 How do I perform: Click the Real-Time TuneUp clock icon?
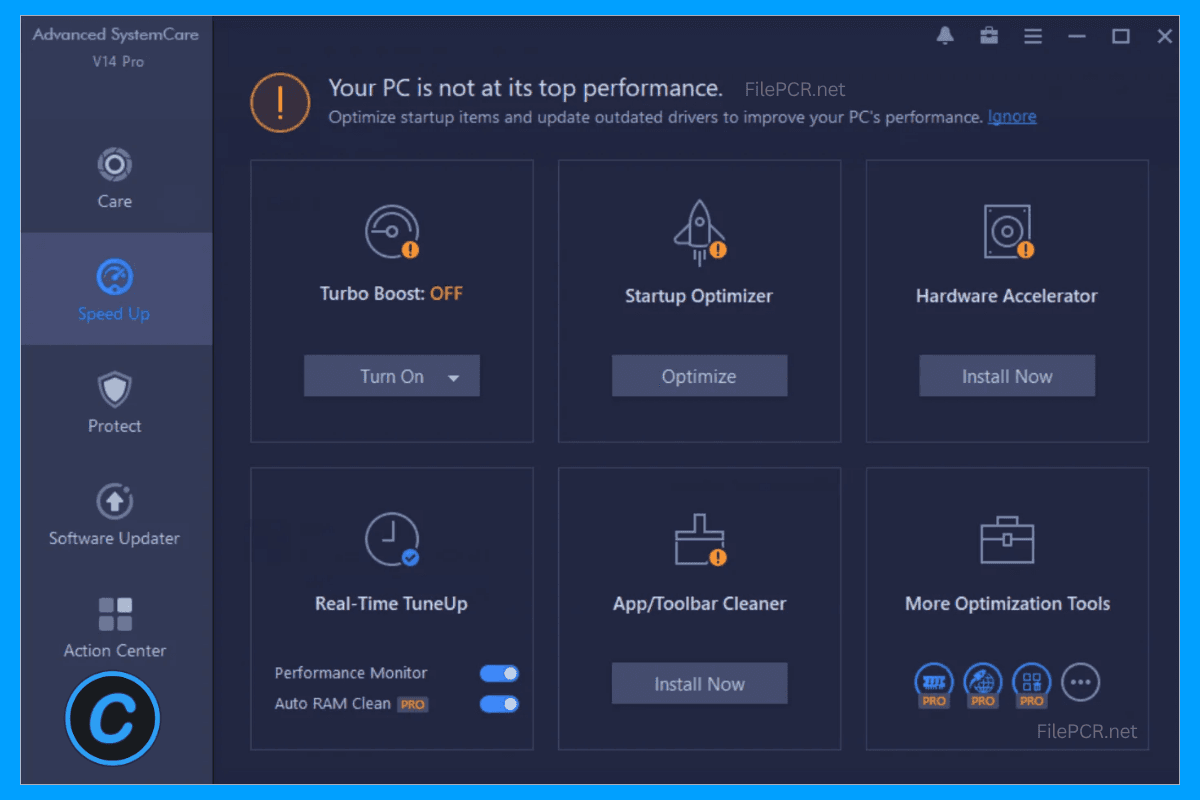392,540
